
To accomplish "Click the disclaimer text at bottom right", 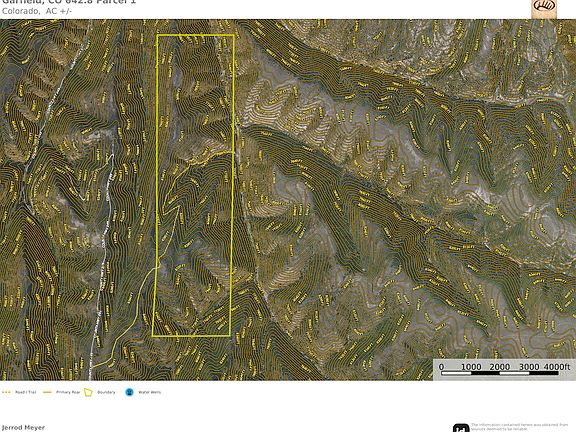I will pos(519,427).
